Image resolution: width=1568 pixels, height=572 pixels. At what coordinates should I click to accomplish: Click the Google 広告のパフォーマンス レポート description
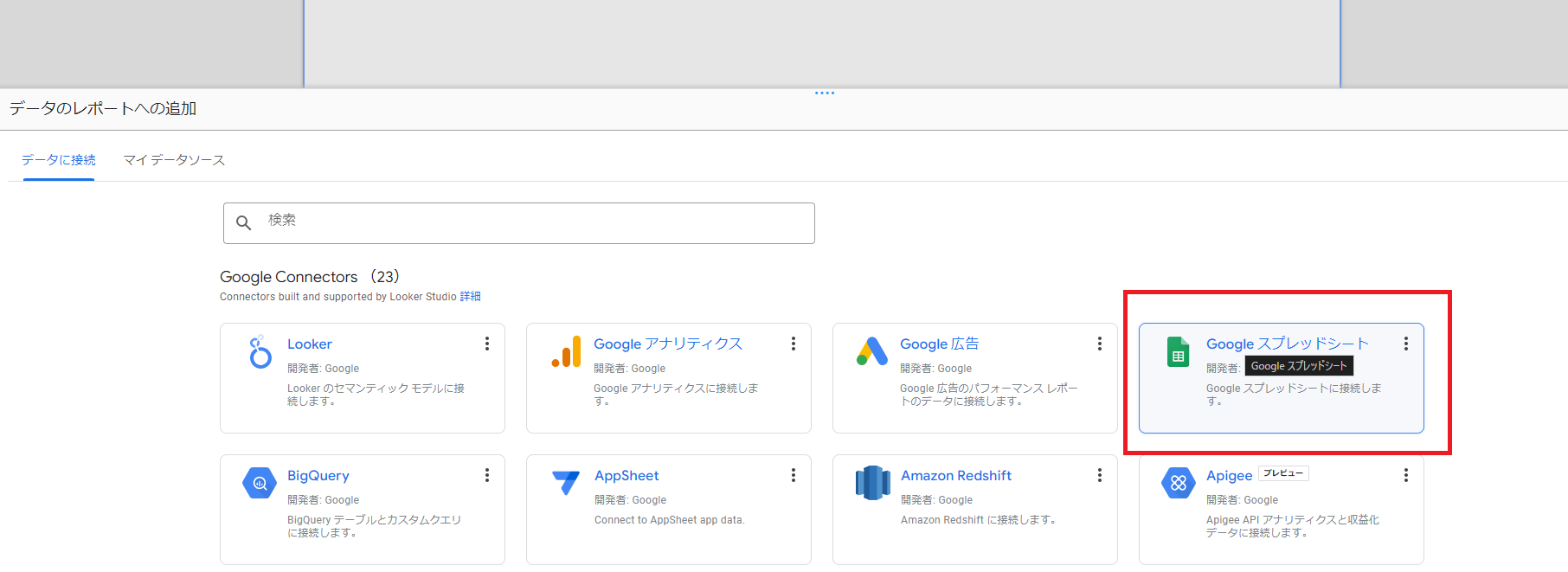989,395
